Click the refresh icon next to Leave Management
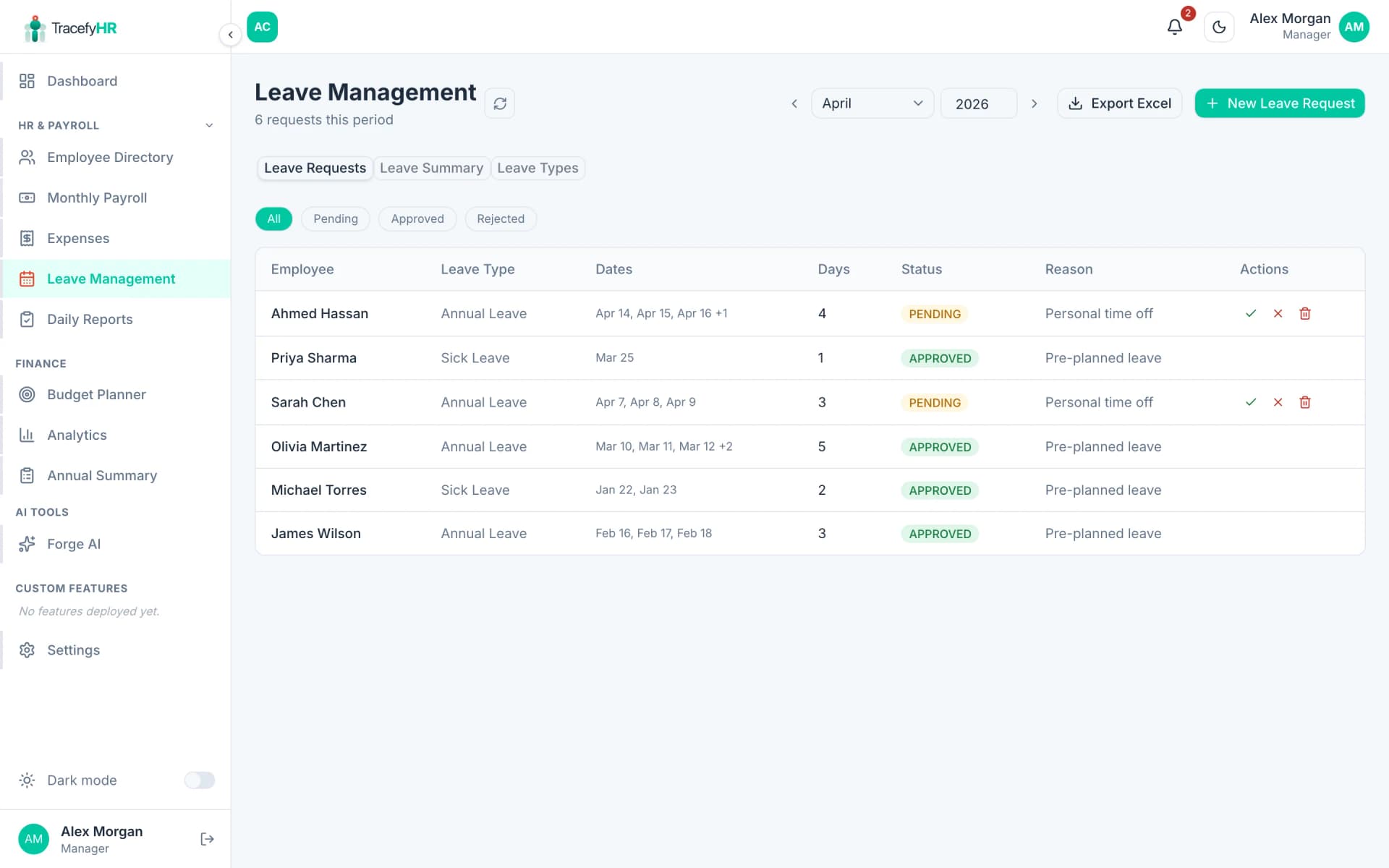The height and width of the screenshot is (868, 1389). coord(499,103)
